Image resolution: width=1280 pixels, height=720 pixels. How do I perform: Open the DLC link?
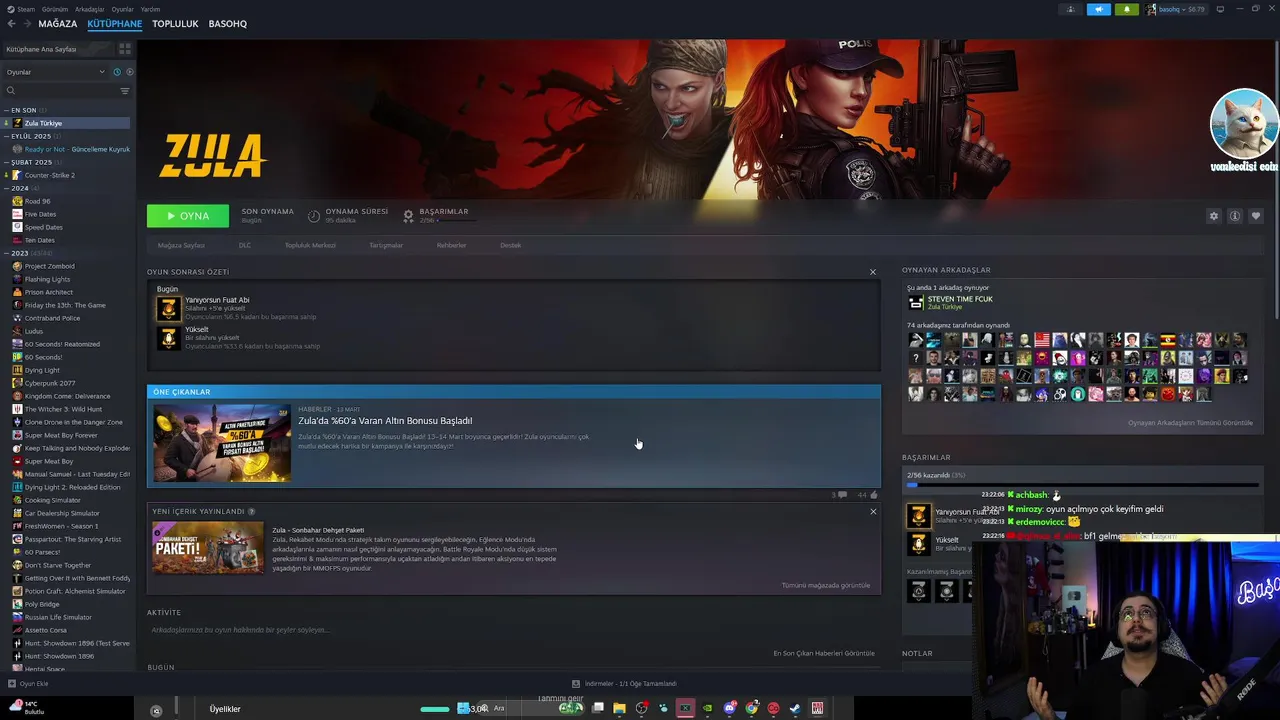pyautogui.click(x=245, y=245)
